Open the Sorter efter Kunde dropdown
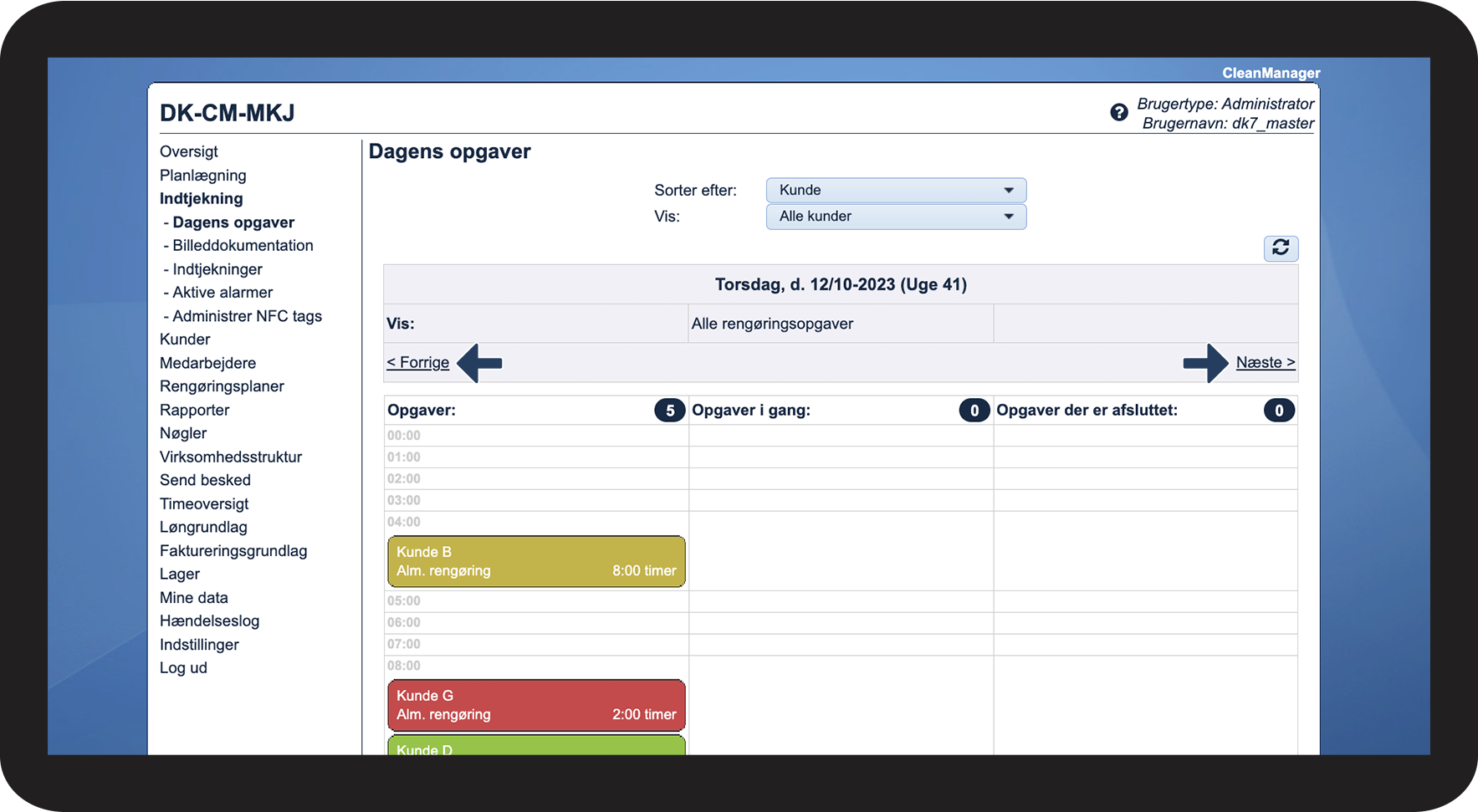1478x812 pixels. click(896, 190)
